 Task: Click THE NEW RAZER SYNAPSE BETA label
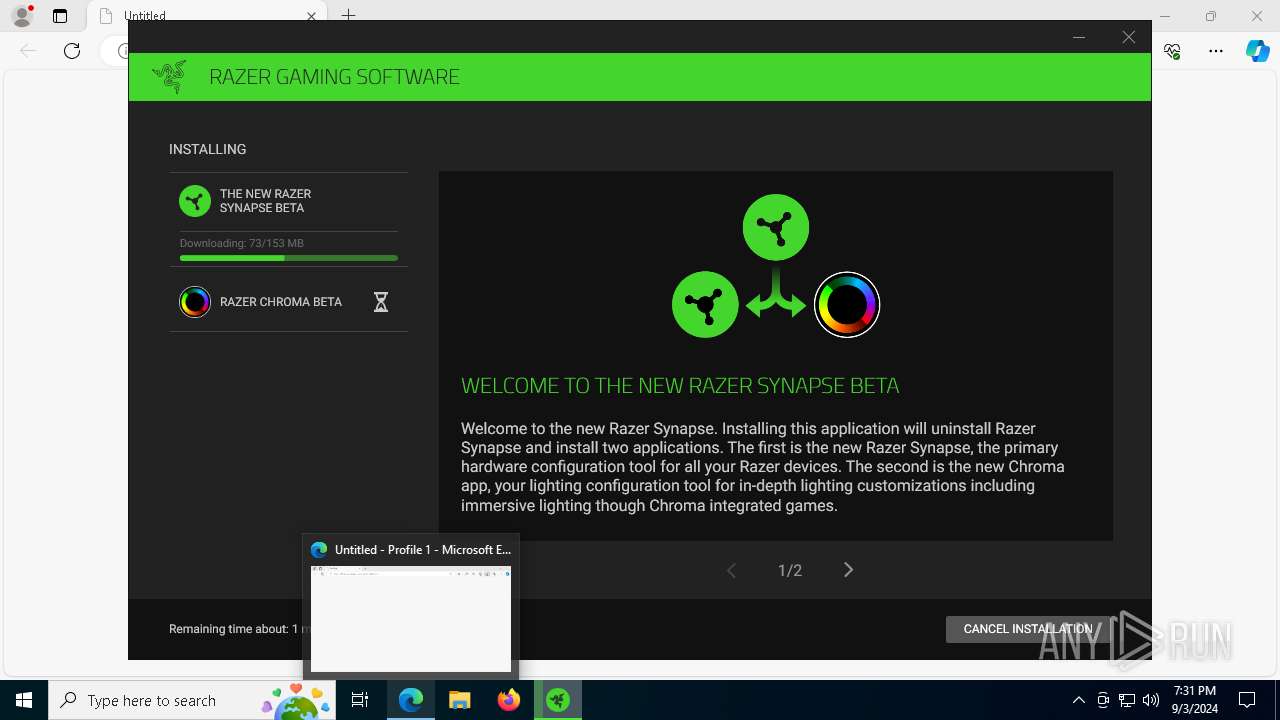pos(265,201)
